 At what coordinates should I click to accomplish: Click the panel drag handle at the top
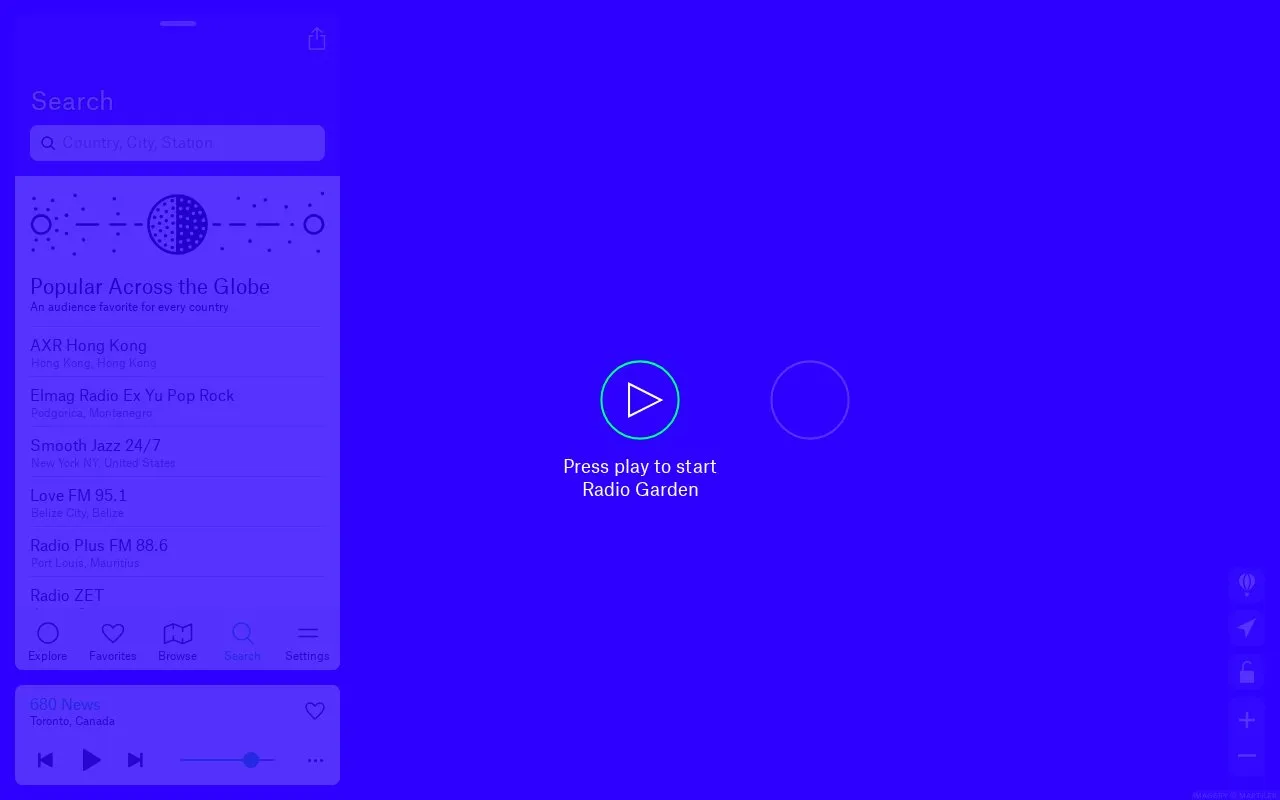coord(178,23)
